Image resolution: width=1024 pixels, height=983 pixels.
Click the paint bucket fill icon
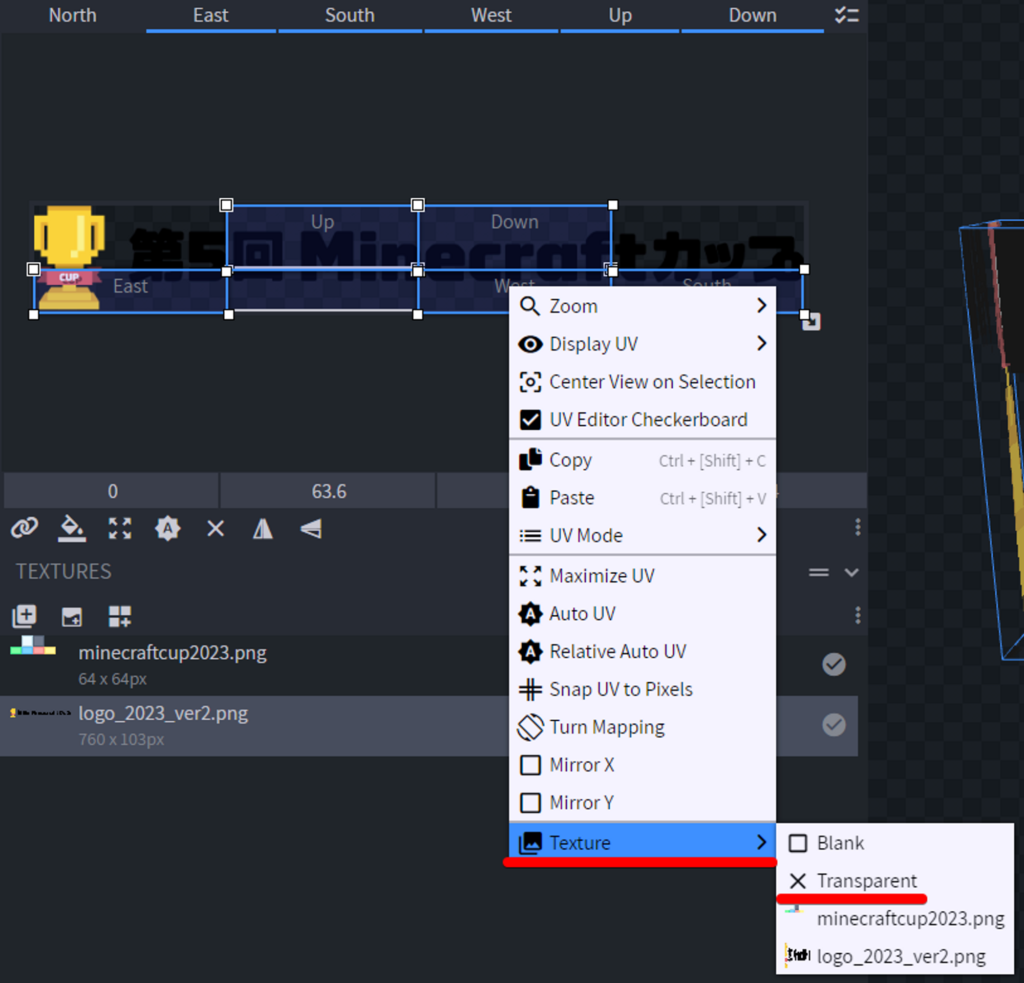coord(72,528)
